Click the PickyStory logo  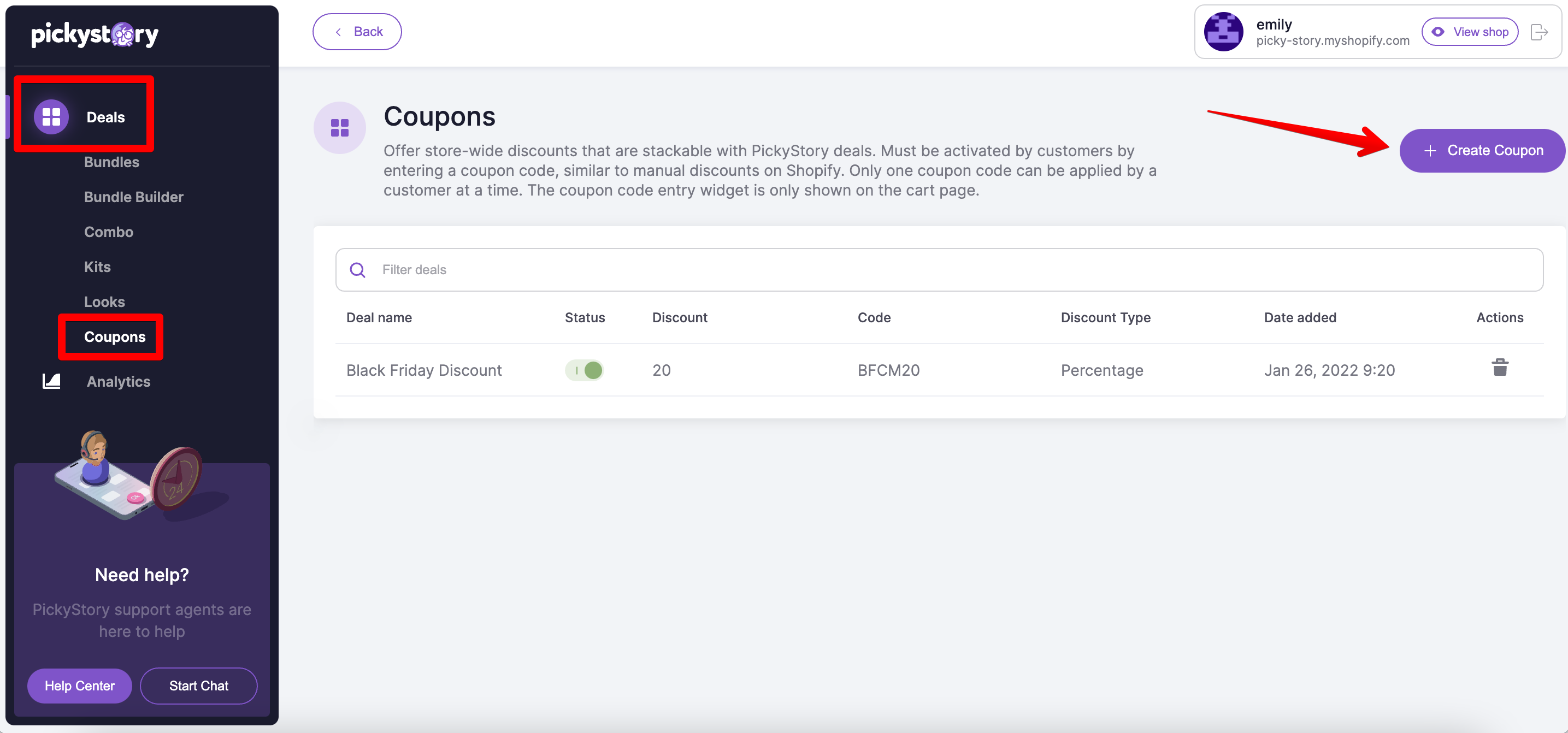[95, 34]
